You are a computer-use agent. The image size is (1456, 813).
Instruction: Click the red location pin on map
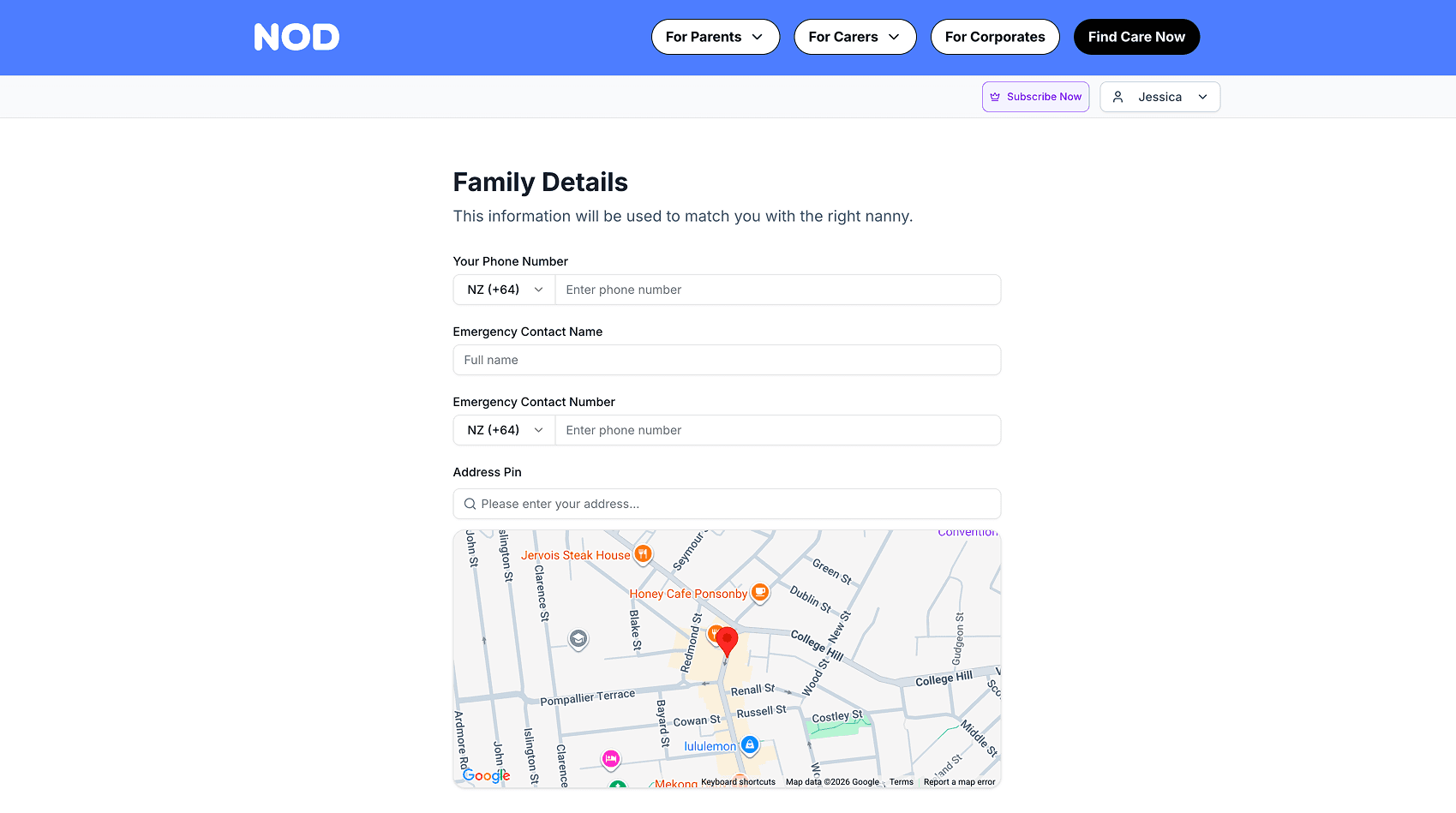(727, 640)
